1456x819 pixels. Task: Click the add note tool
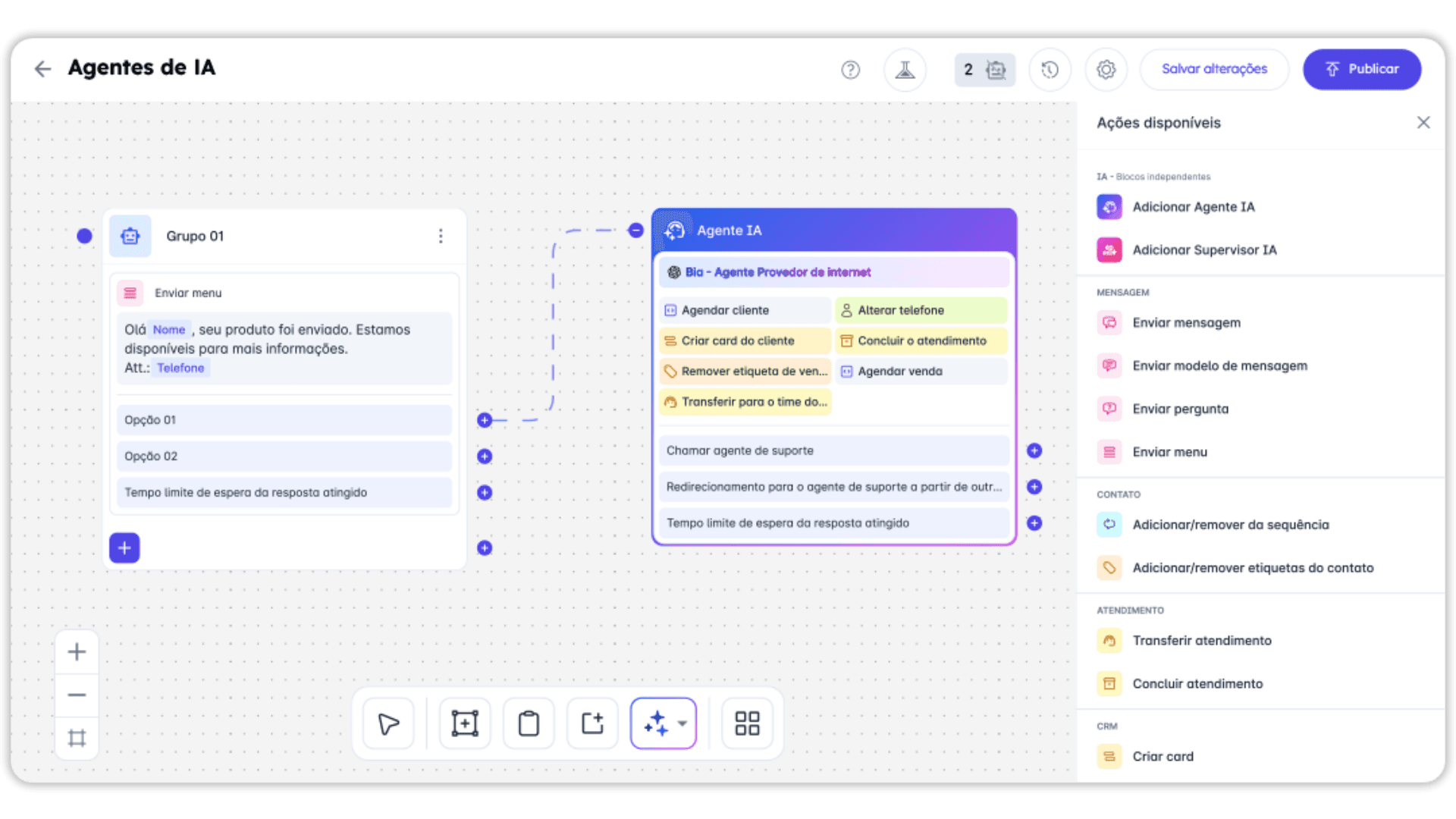[x=592, y=723]
